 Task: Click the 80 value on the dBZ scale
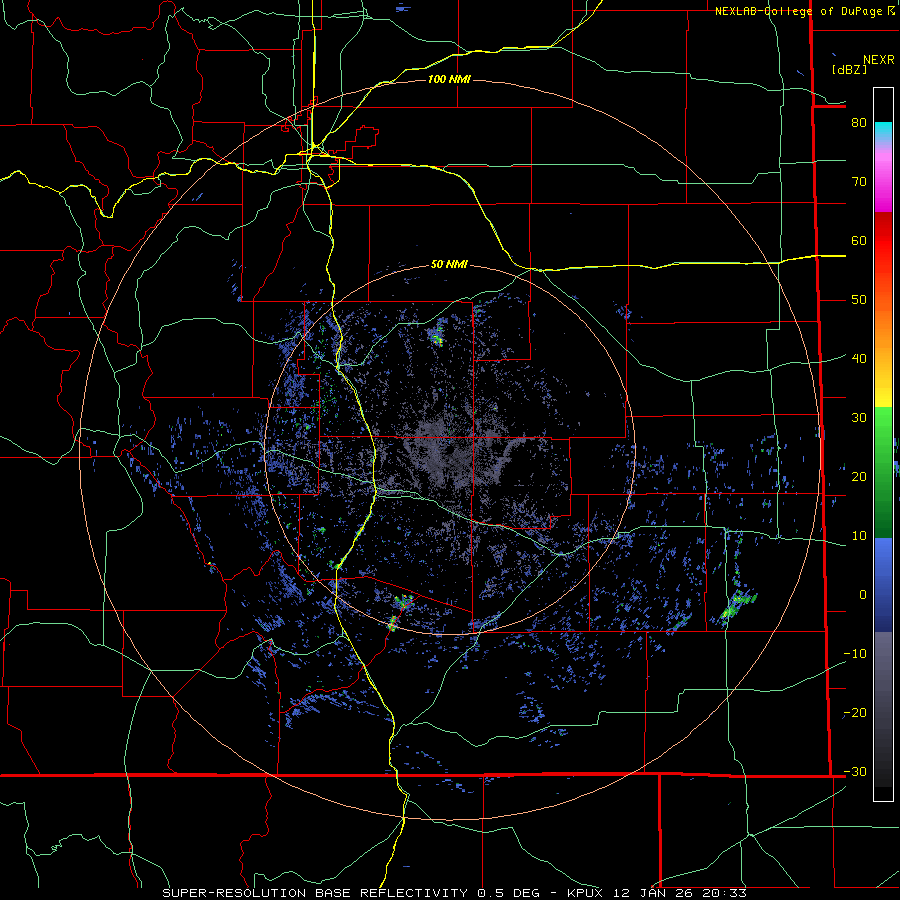point(859,123)
